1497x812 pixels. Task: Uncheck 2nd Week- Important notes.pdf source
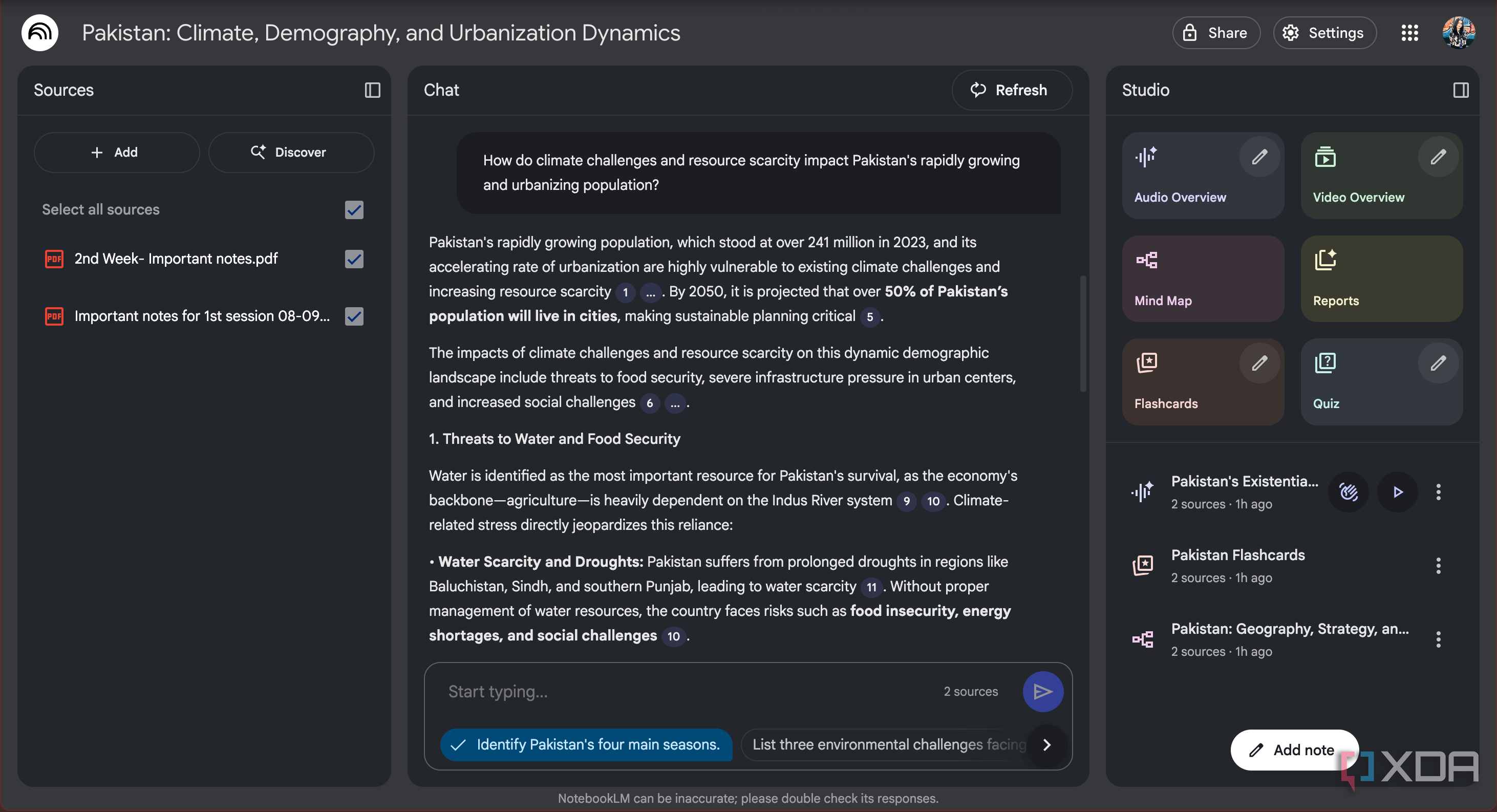tap(354, 259)
